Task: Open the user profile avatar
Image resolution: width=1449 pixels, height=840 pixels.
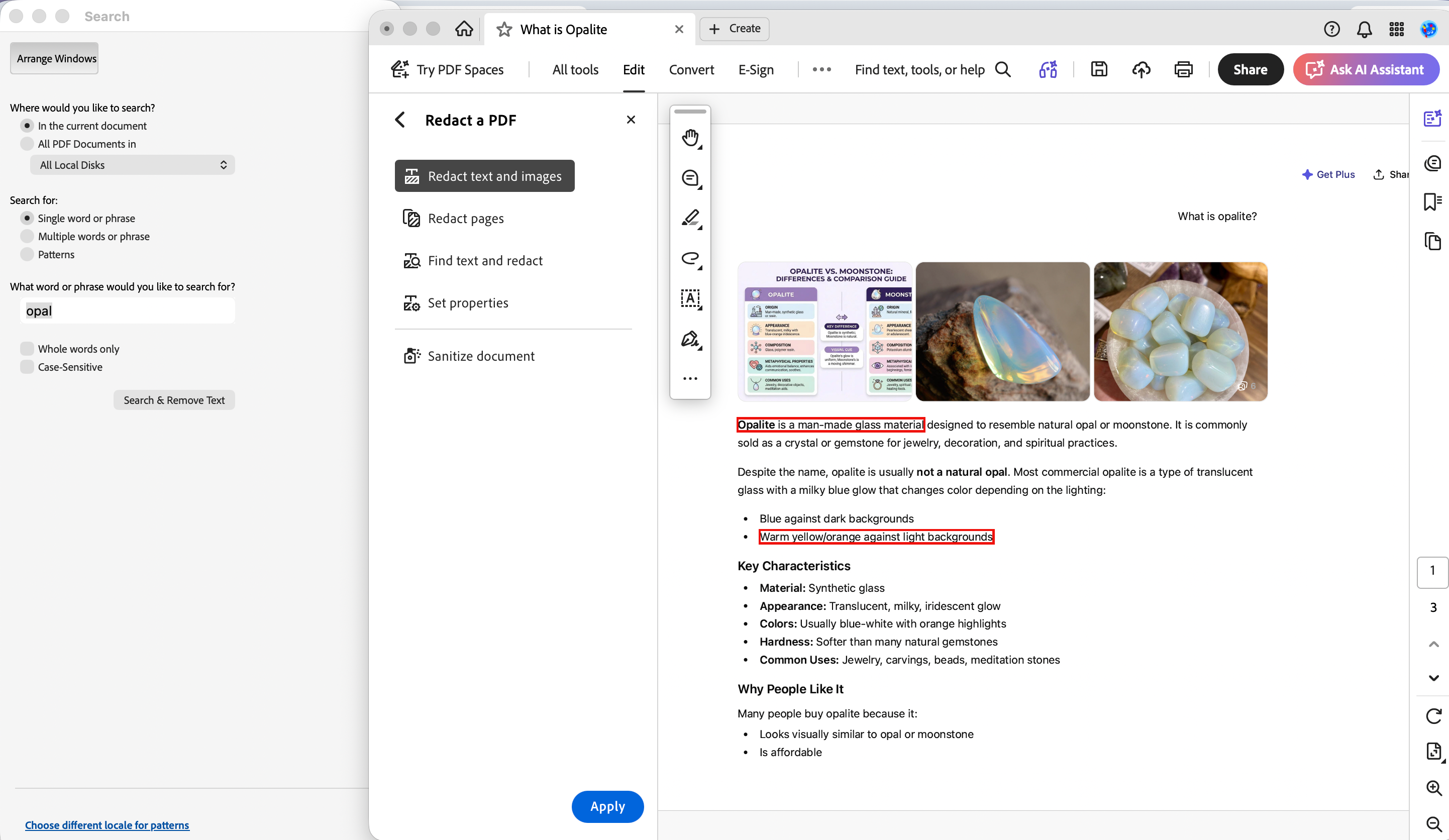Action: 1428,29
